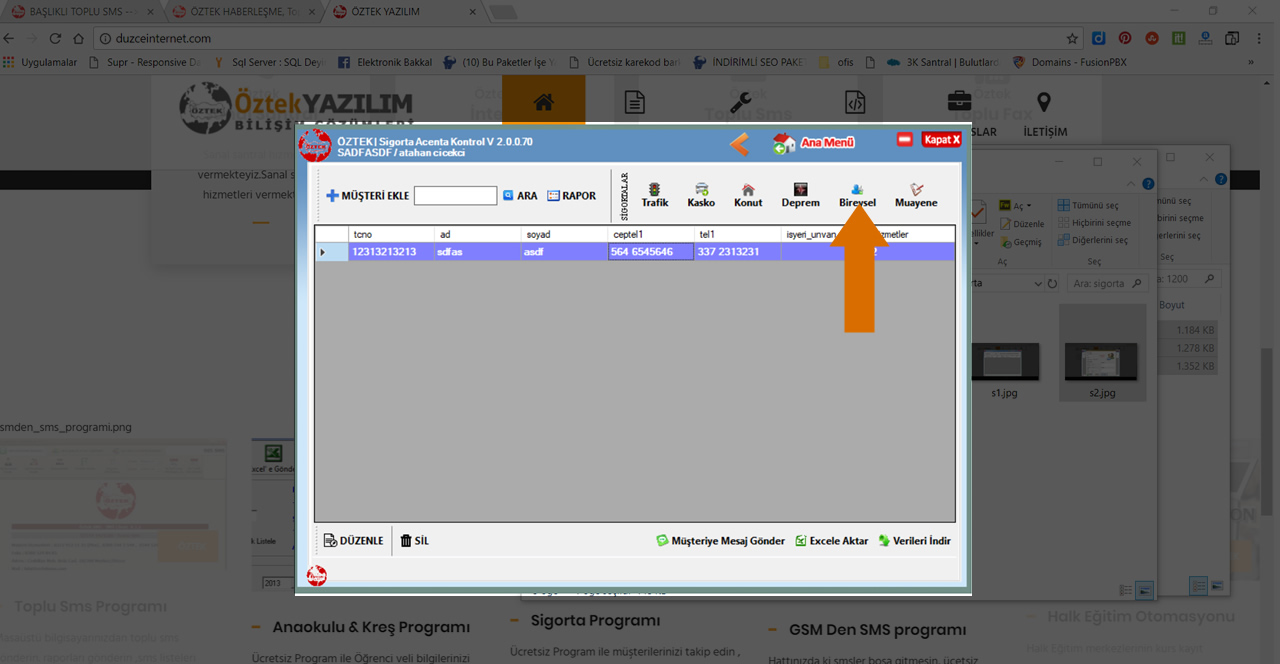Image resolution: width=1280 pixels, height=664 pixels.
Task: Sort by the ad column header
Action: [x=477, y=234]
